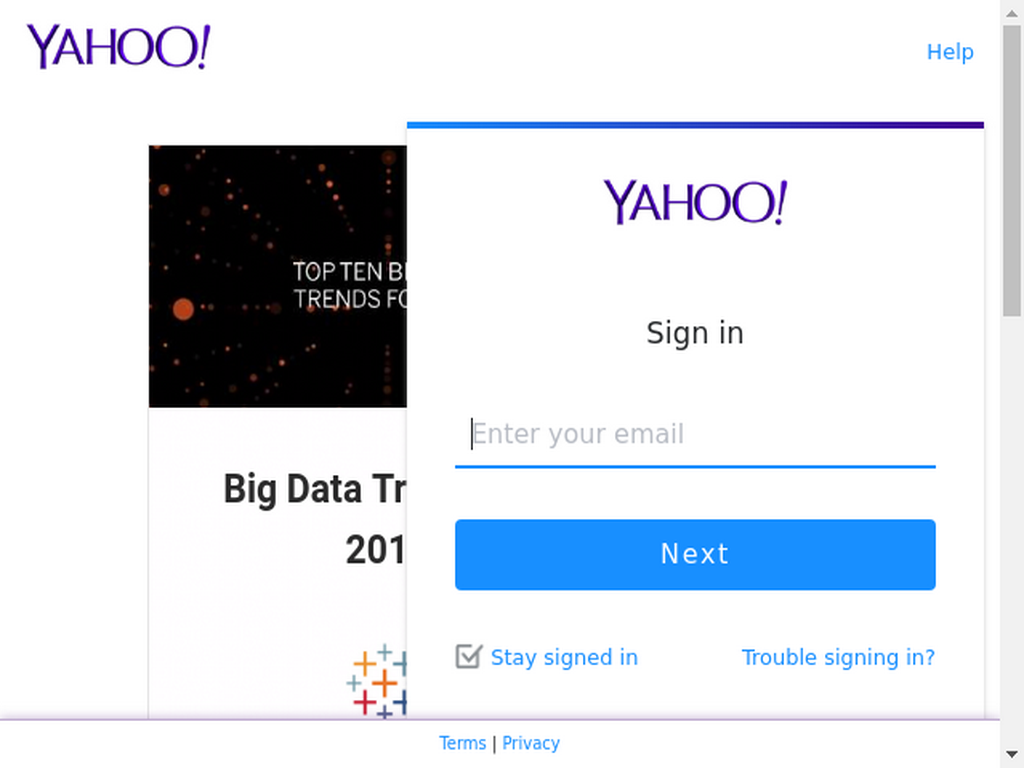Click the scrollbar up arrow
Screen dimensions: 1024x768
(1012, 12)
